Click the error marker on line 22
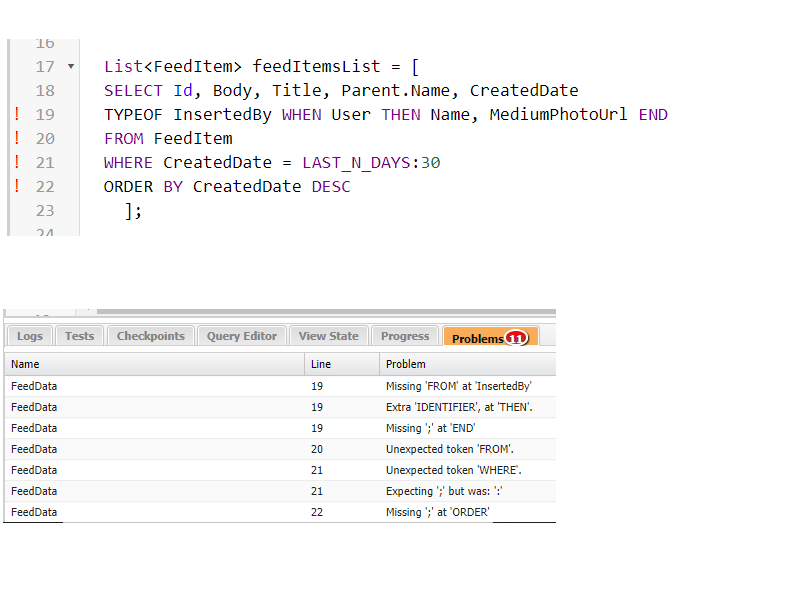This screenshot has width=791, height=612. pos(17,186)
